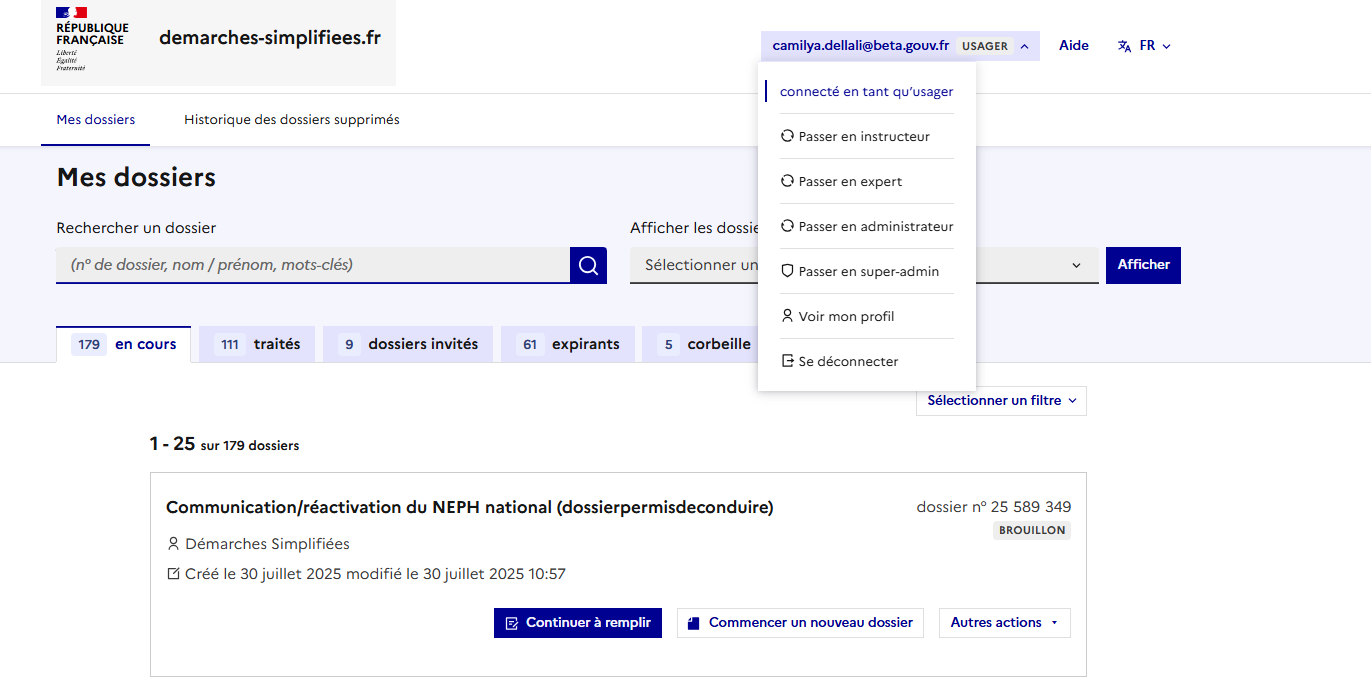Click the logout icon in menu
The image size is (1371, 695).
[787, 361]
